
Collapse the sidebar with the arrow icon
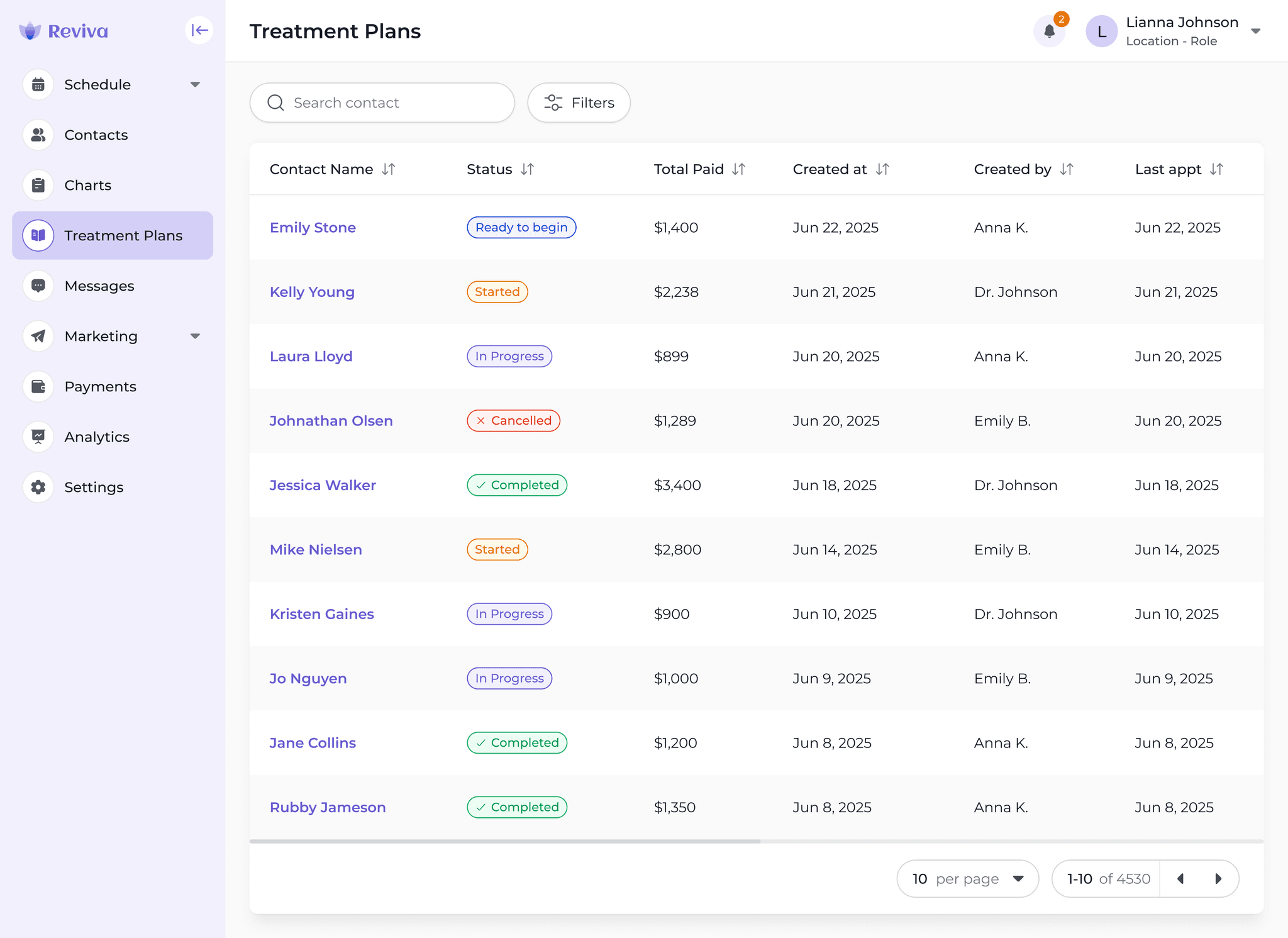point(199,30)
